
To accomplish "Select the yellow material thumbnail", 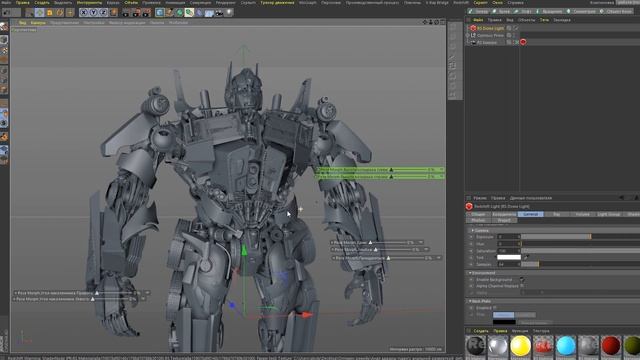I will pyautogui.click(x=520, y=346).
